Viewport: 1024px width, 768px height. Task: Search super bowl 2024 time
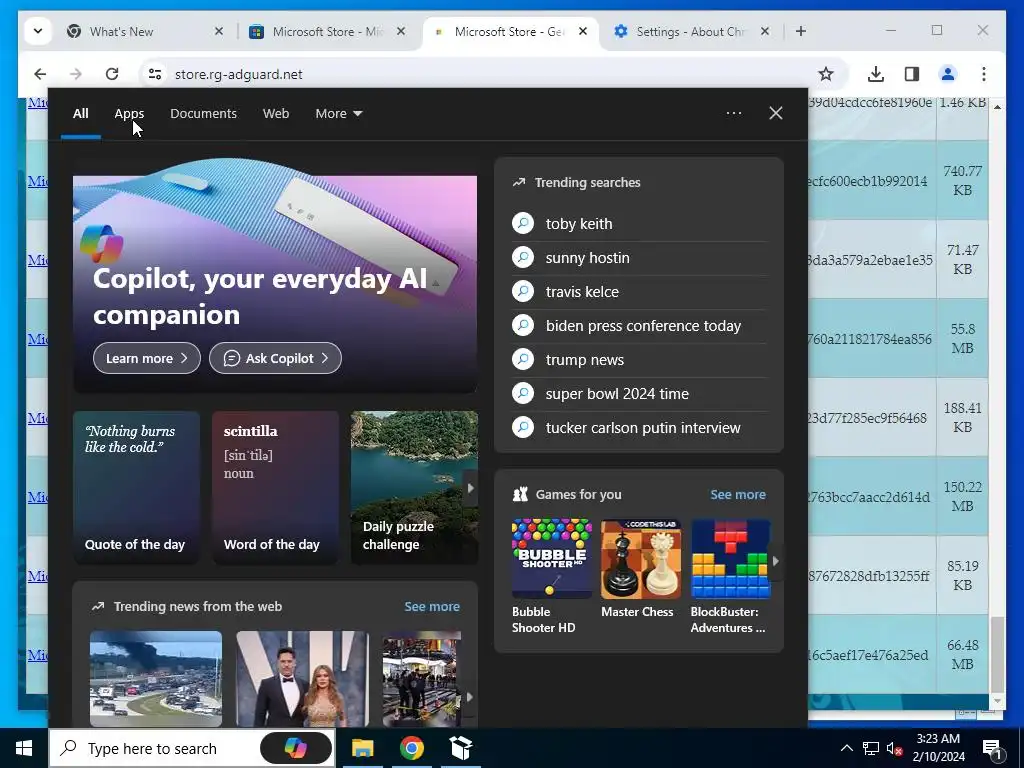click(x=639, y=393)
